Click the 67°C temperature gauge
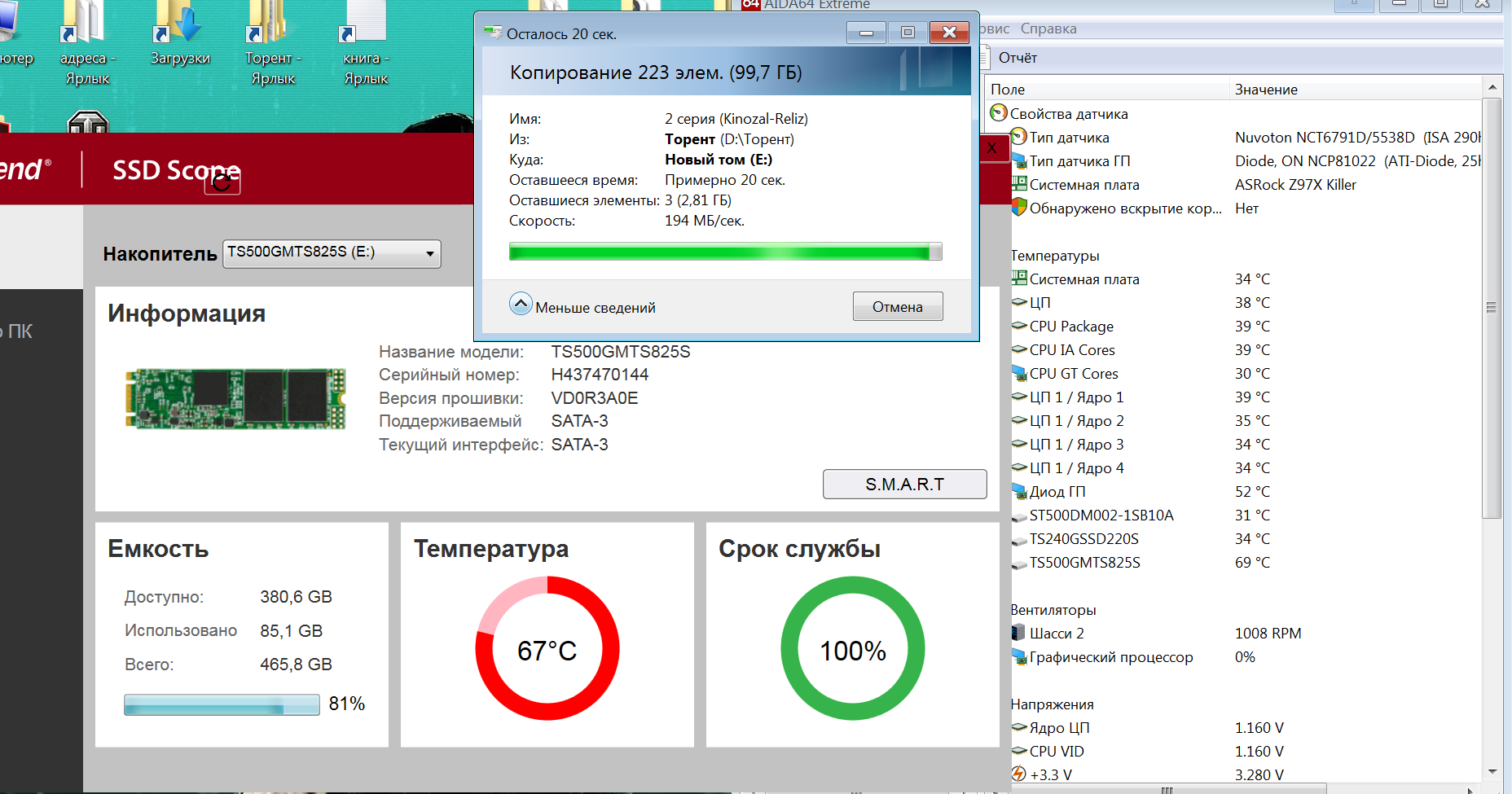The height and width of the screenshot is (794, 1512). (547, 648)
